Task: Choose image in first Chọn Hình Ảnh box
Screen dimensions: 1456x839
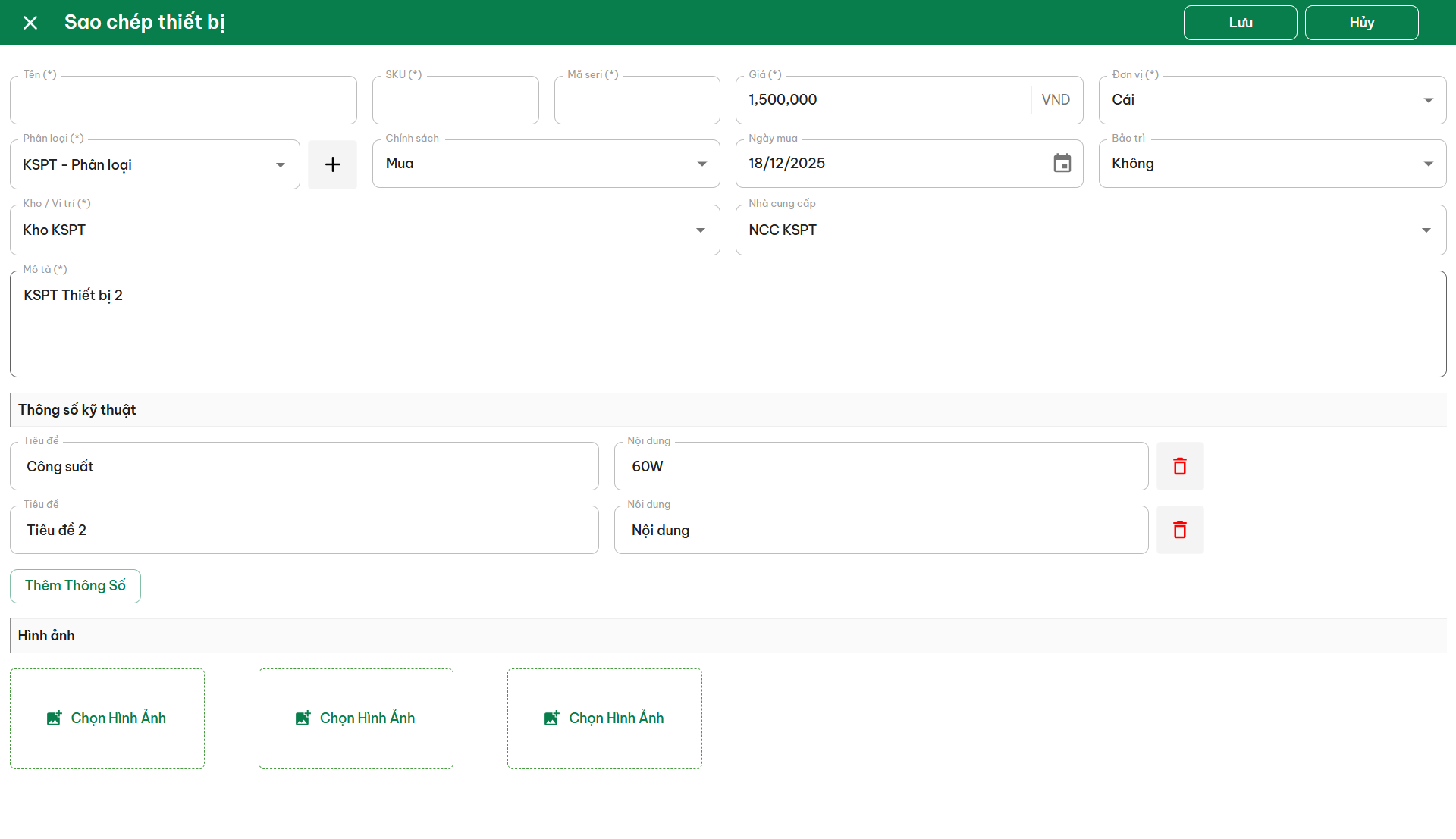Action: [107, 718]
